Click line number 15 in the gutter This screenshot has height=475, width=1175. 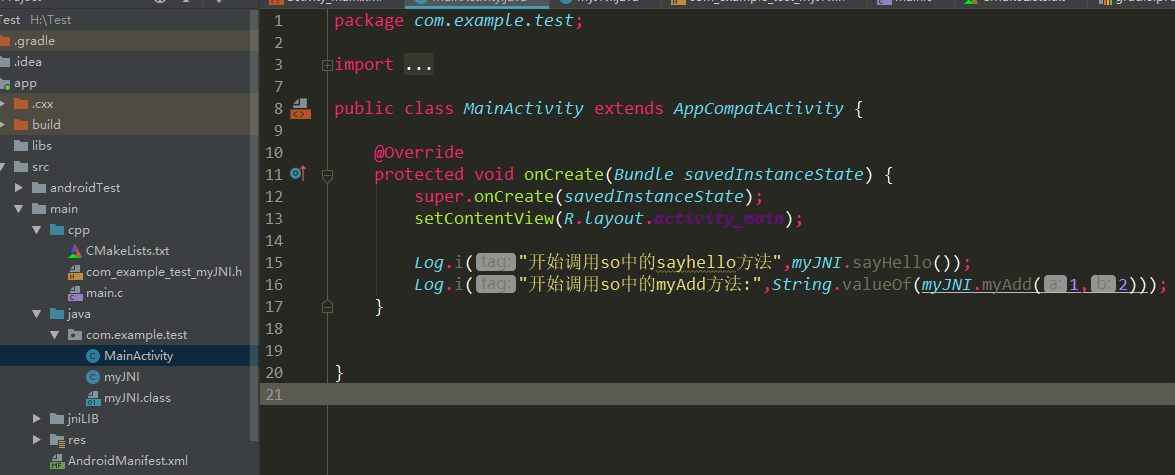pyautogui.click(x=274, y=263)
